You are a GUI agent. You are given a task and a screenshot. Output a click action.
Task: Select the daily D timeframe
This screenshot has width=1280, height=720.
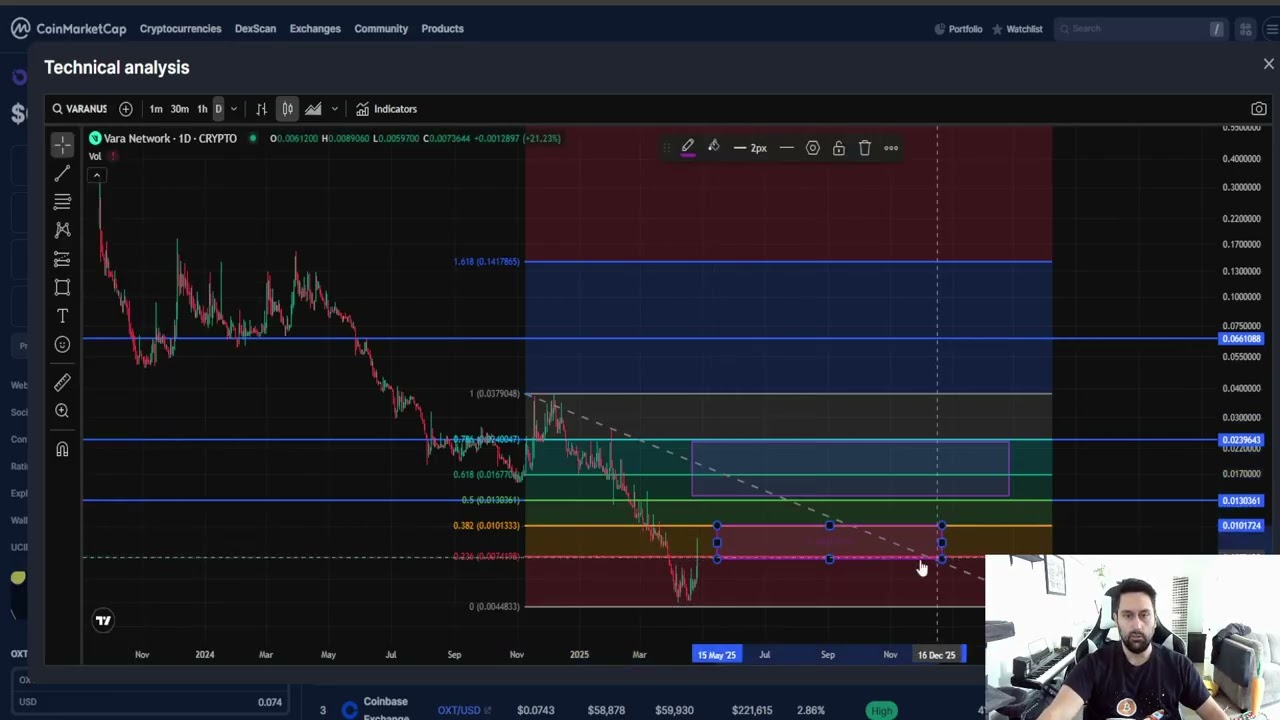point(218,109)
